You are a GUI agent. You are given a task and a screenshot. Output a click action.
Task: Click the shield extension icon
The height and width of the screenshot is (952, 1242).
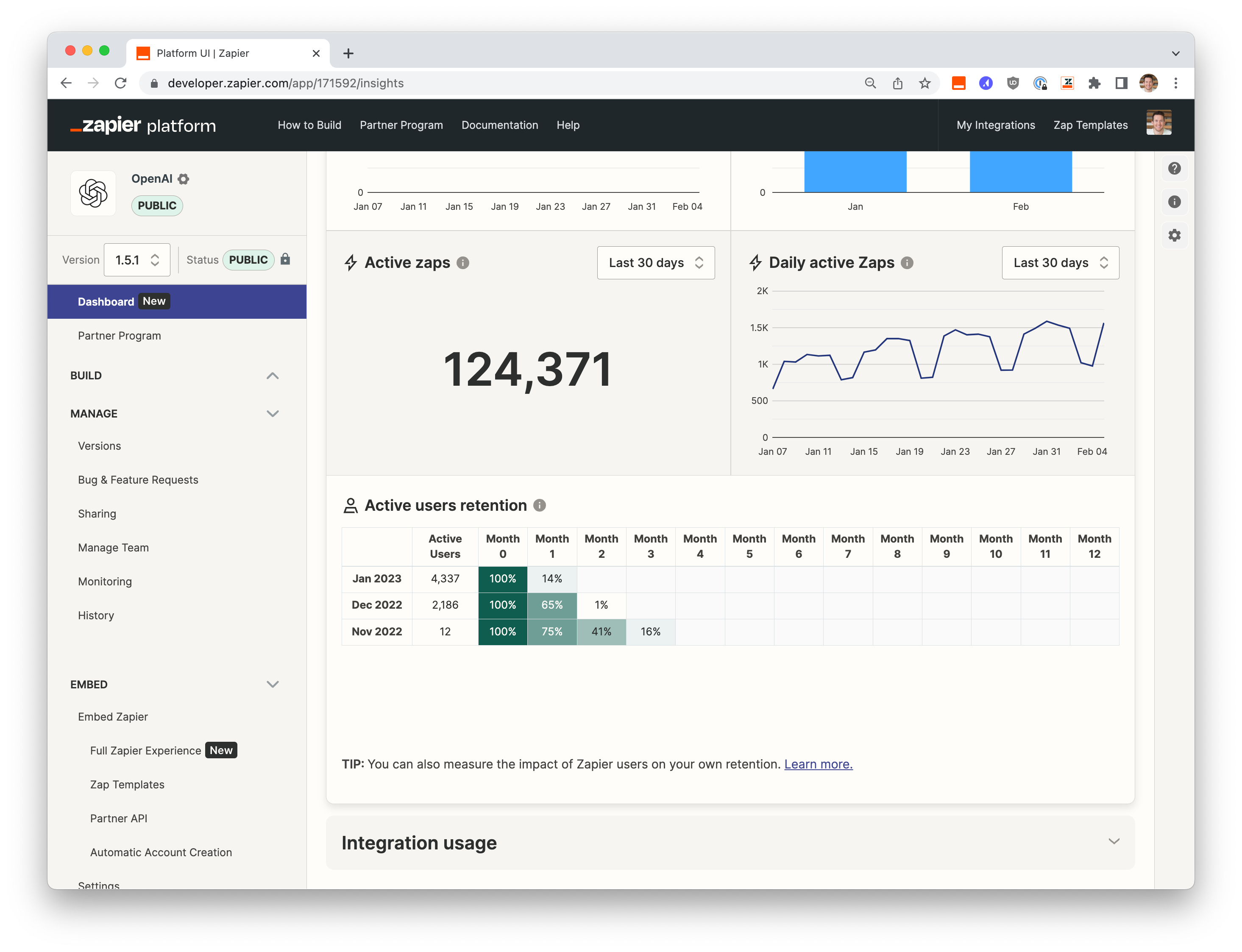(1013, 84)
